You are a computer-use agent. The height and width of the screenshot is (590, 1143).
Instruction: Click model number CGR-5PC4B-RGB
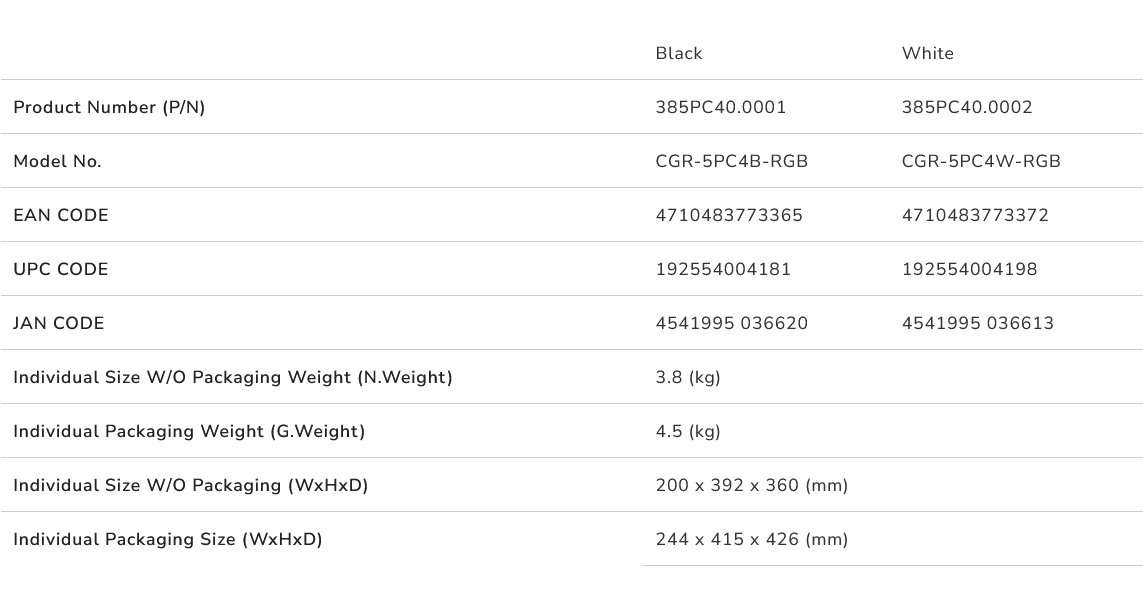731,162
